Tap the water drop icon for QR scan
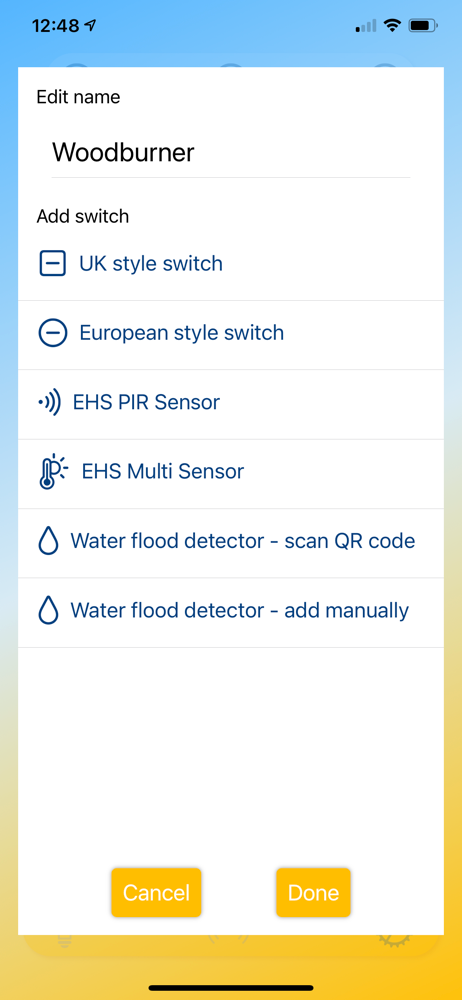Viewport: 462px width, 1000px height. tap(48, 542)
